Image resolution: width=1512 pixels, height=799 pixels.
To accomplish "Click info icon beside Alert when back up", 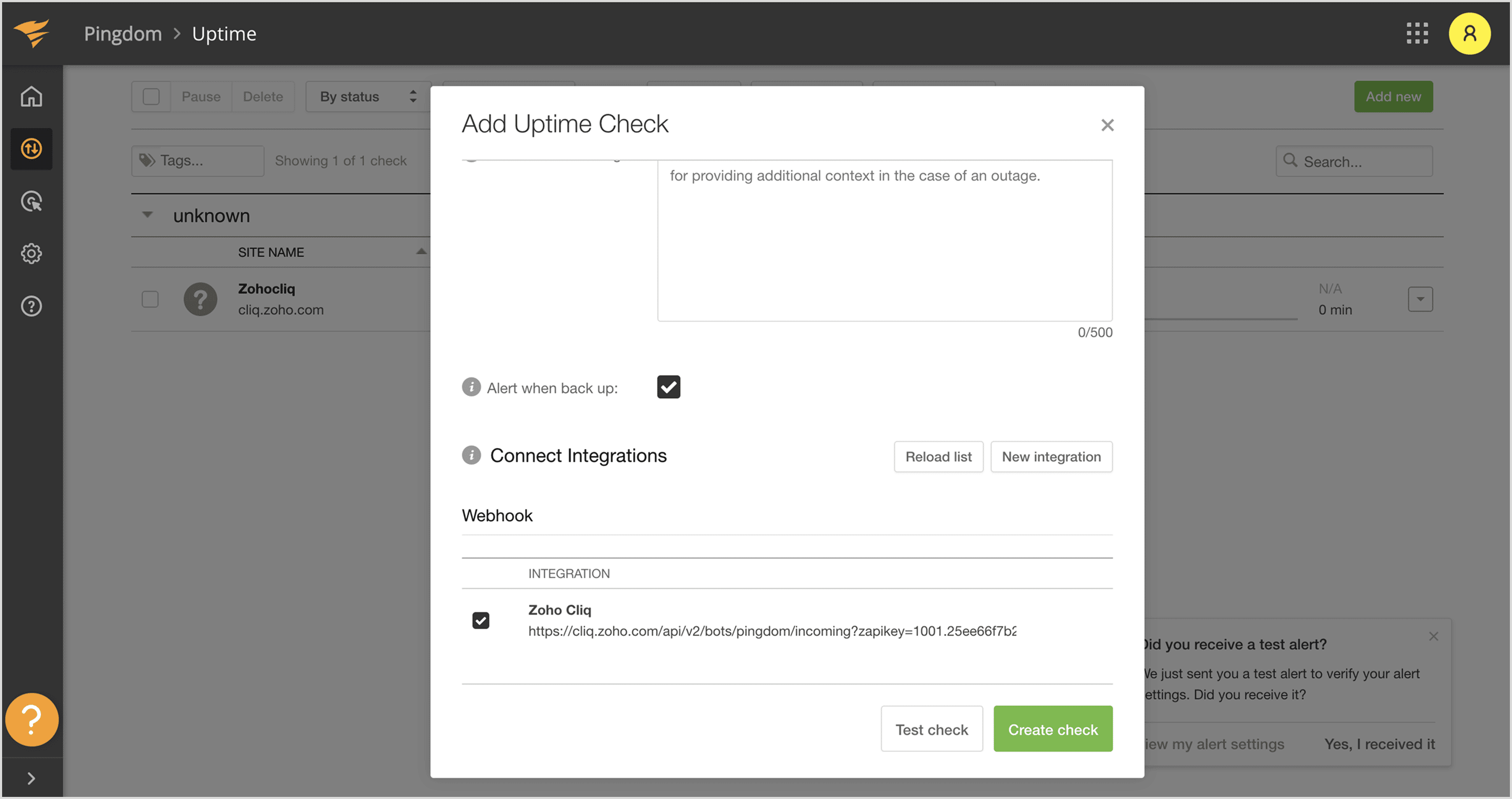I will click(x=471, y=387).
